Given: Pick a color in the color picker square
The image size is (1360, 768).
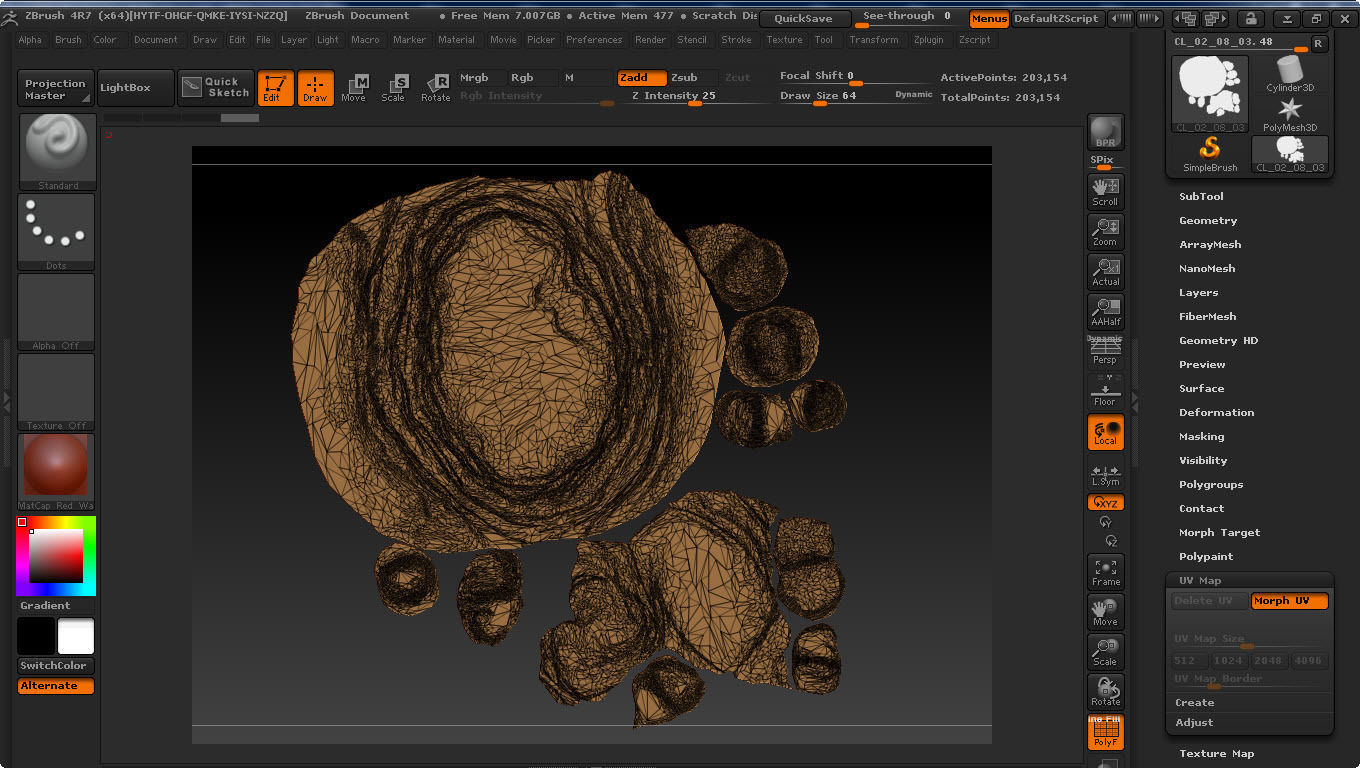Looking at the screenshot, I should [56, 555].
